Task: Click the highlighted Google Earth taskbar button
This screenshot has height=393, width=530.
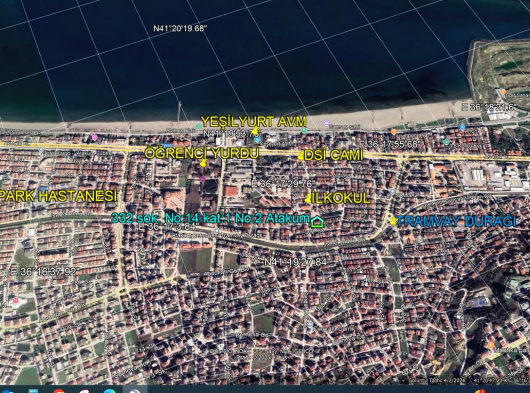Action: pyautogui.click(x=135, y=390)
